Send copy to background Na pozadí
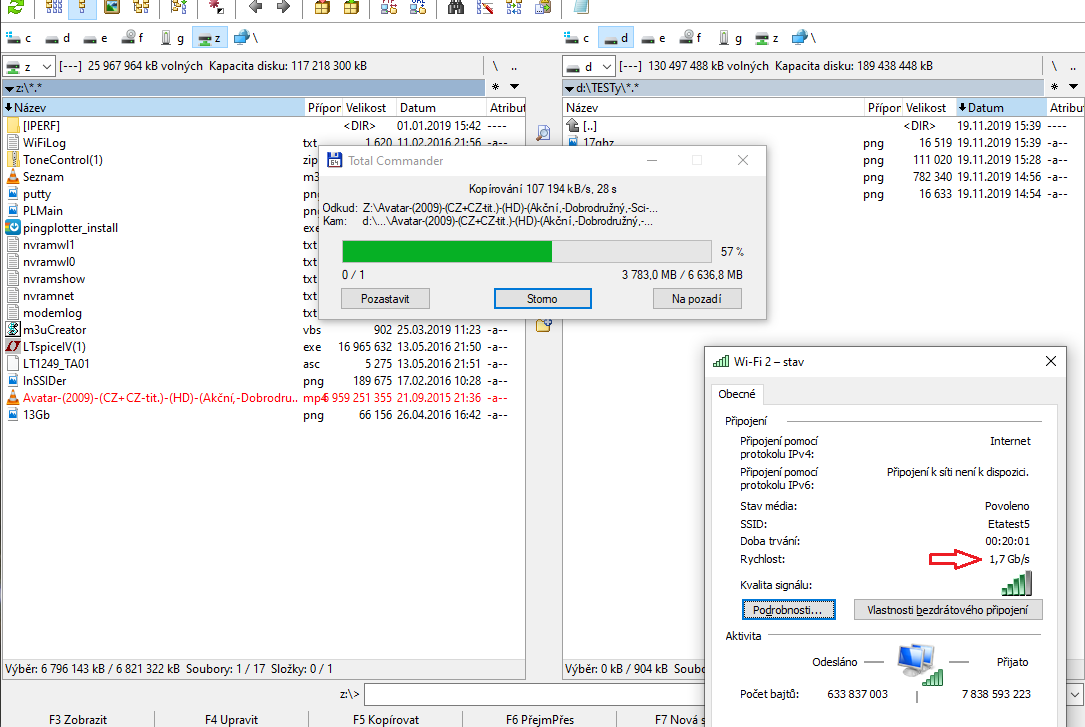 pos(697,299)
